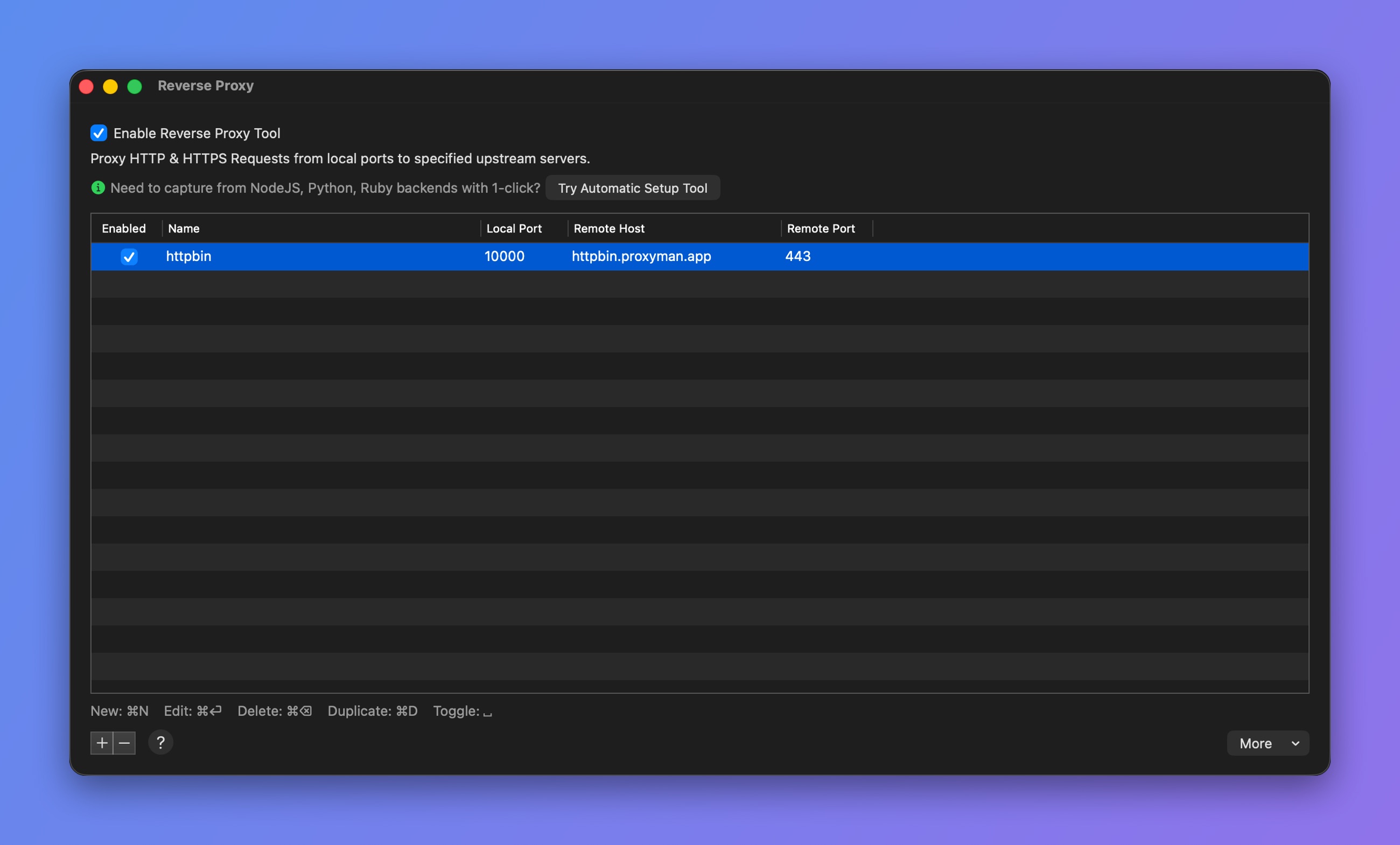Select the 10000 local port value
The width and height of the screenshot is (1400, 845).
pos(505,256)
